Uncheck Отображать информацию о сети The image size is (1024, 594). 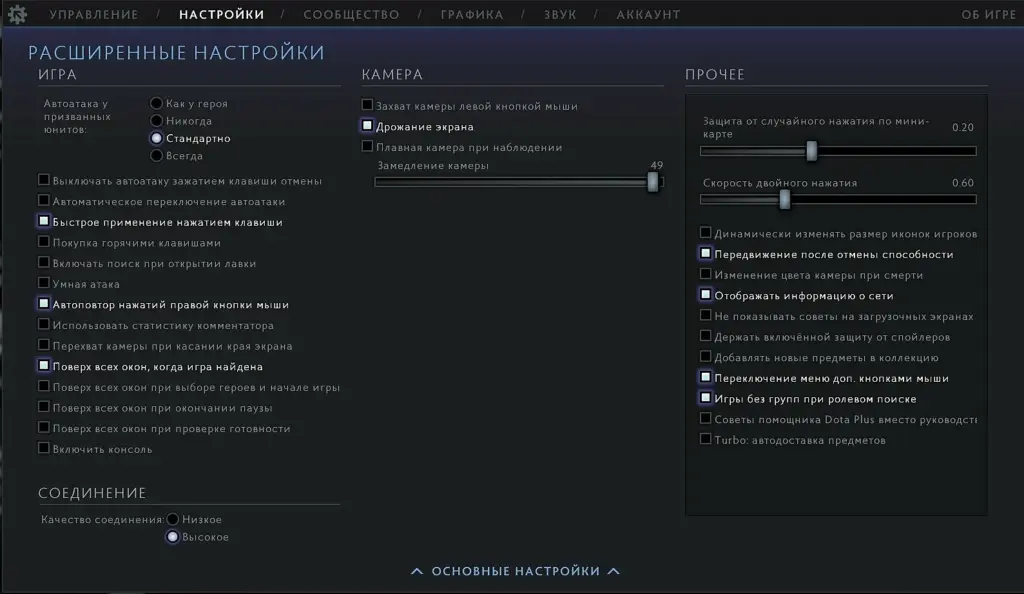705,294
